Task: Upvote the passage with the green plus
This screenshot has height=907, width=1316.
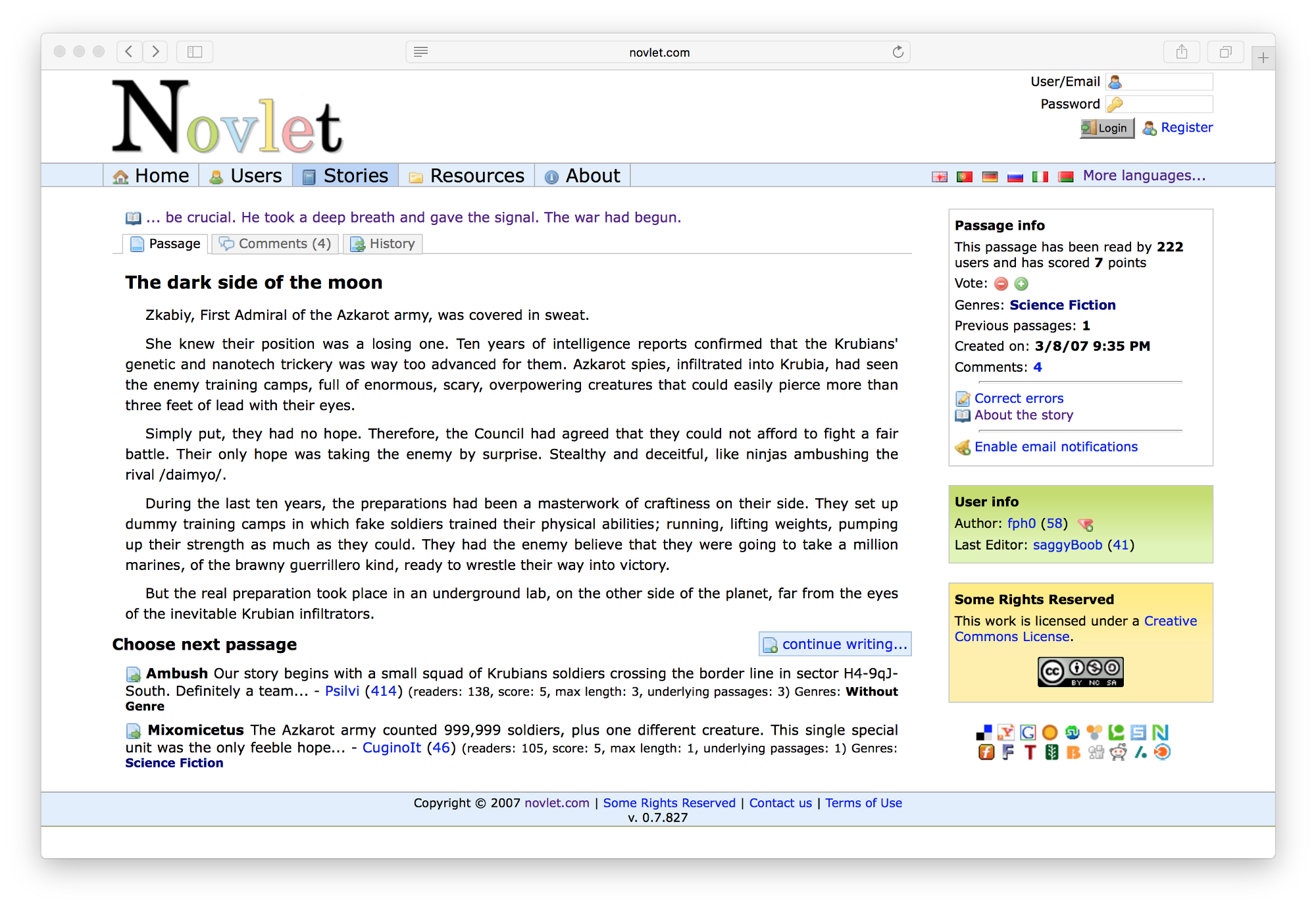Action: pos(1020,284)
